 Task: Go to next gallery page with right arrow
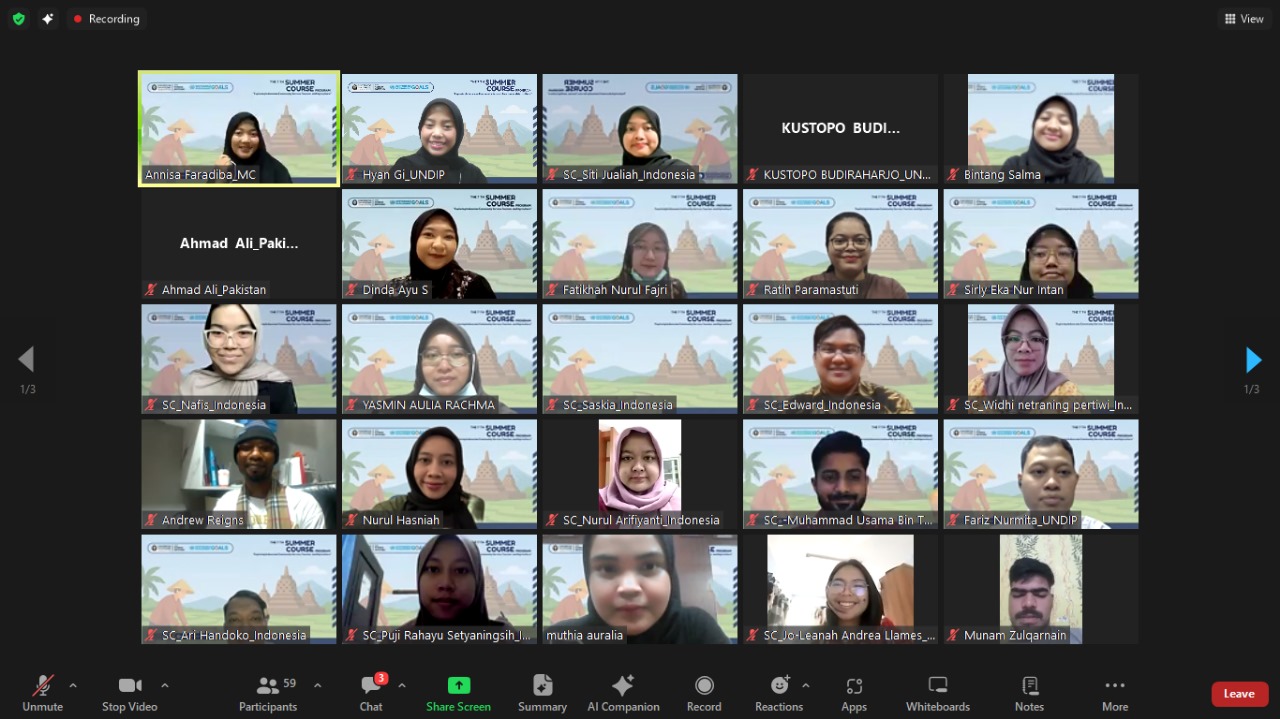point(1253,360)
